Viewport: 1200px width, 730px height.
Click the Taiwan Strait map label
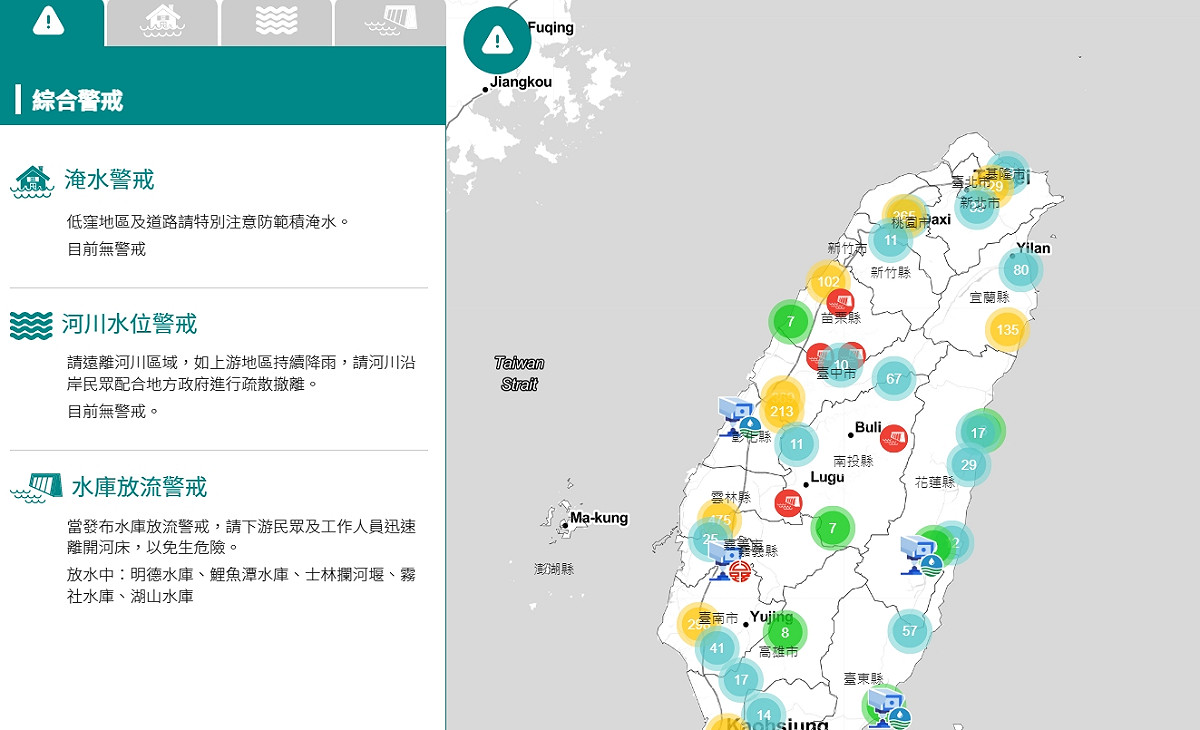point(520,373)
